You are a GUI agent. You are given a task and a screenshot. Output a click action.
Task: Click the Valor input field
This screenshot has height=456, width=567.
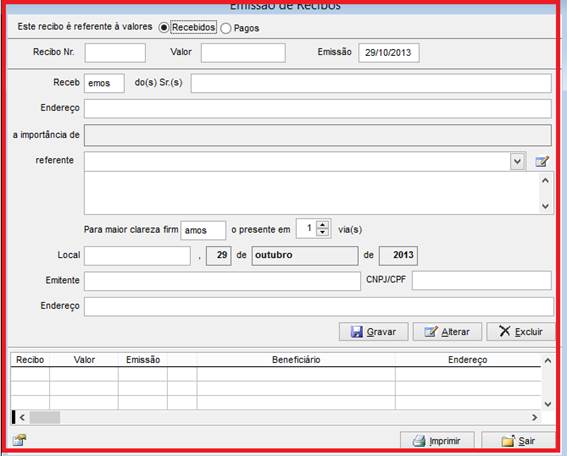click(243, 53)
